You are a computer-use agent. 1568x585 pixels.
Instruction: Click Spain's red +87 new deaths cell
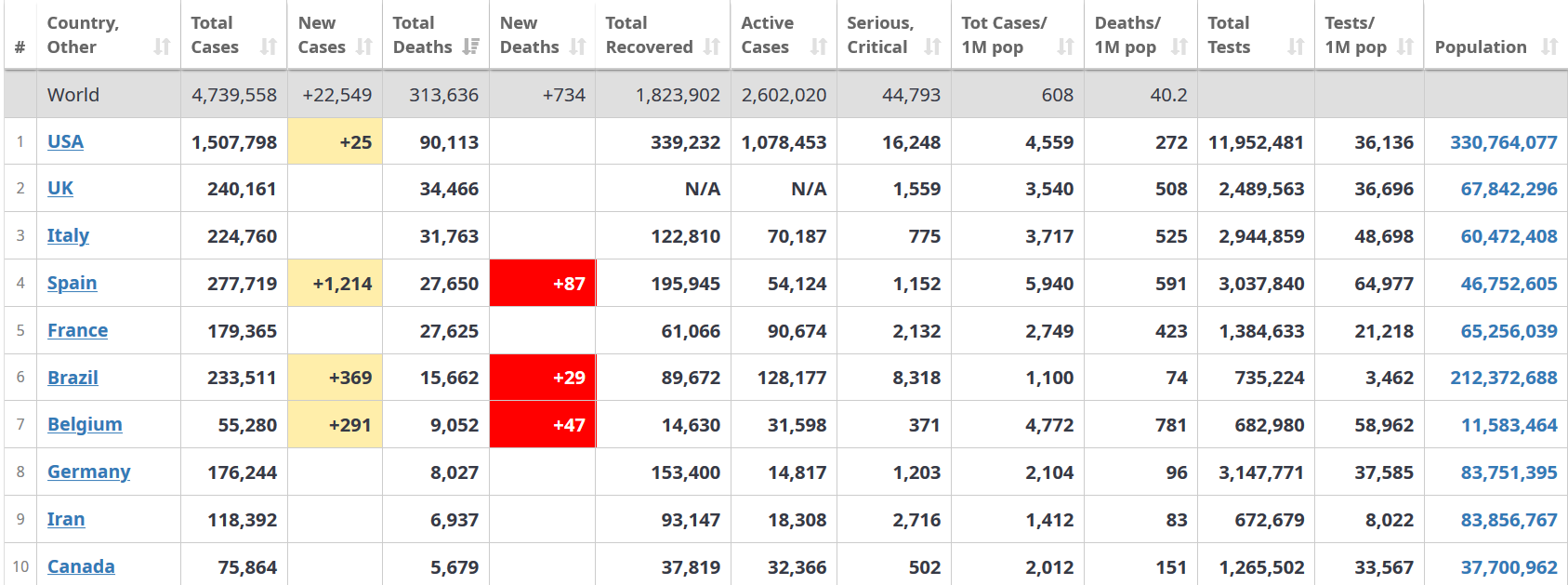tap(543, 283)
